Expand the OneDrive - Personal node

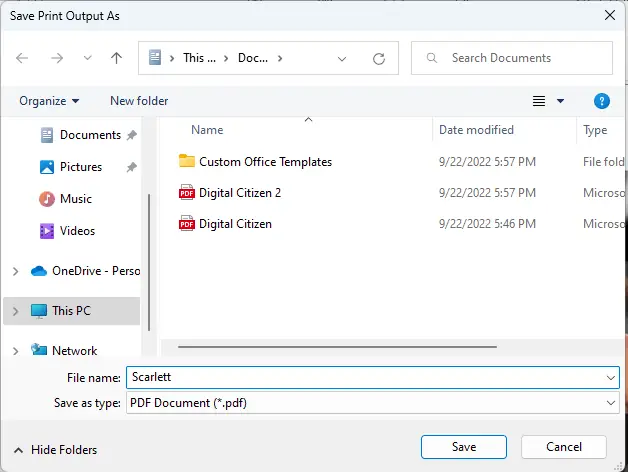[x=16, y=271]
